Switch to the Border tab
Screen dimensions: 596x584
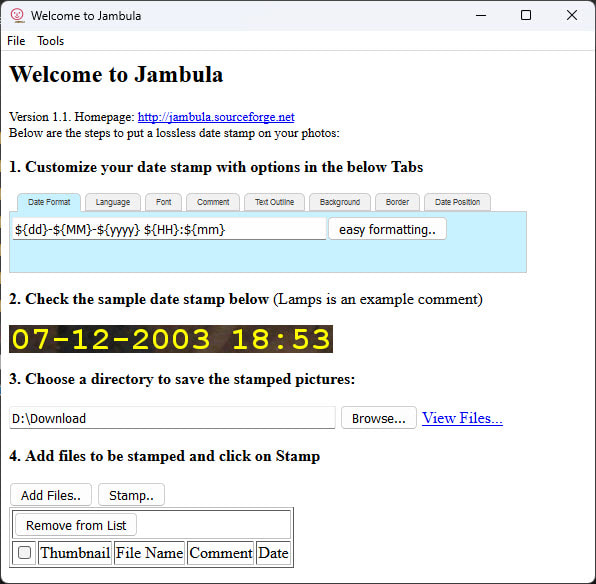click(x=397, y=202)
